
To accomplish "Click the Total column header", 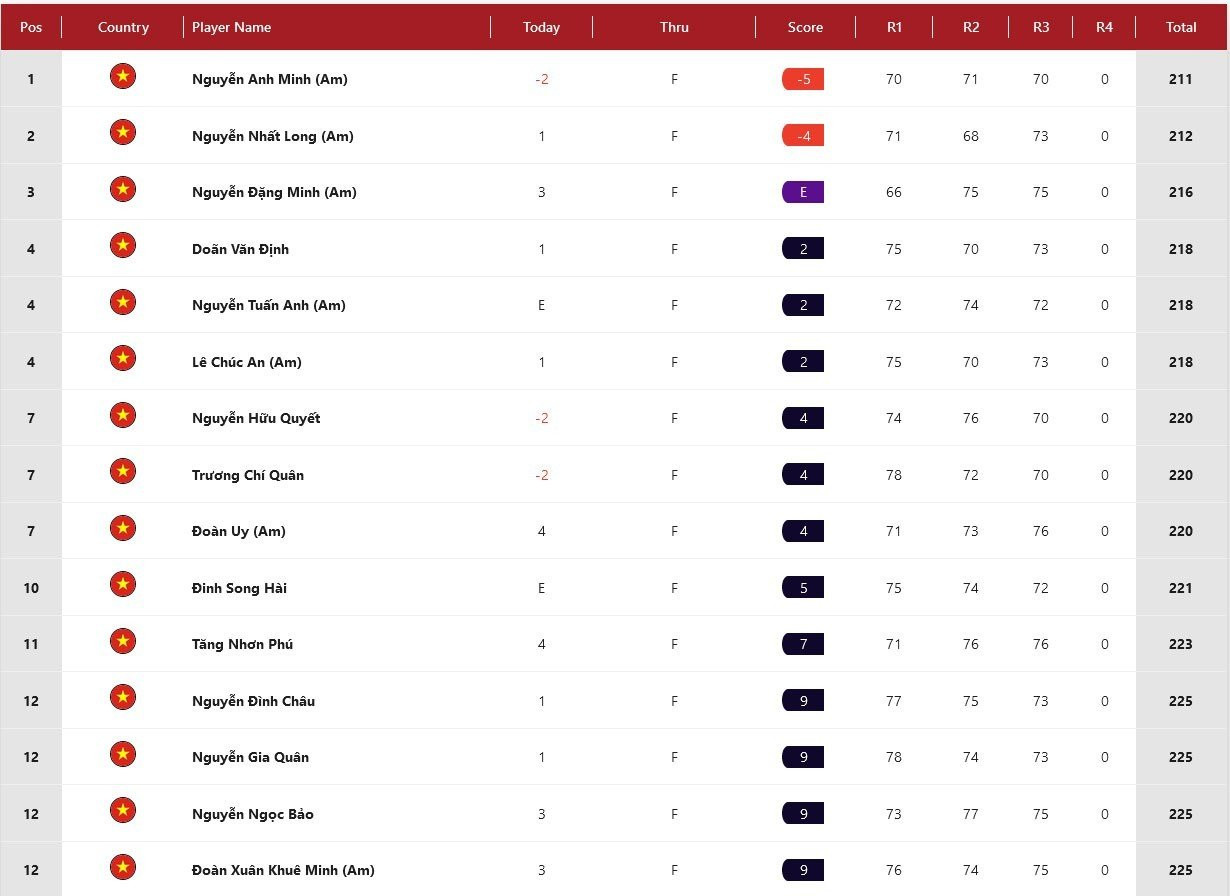I will [1181, 27].
